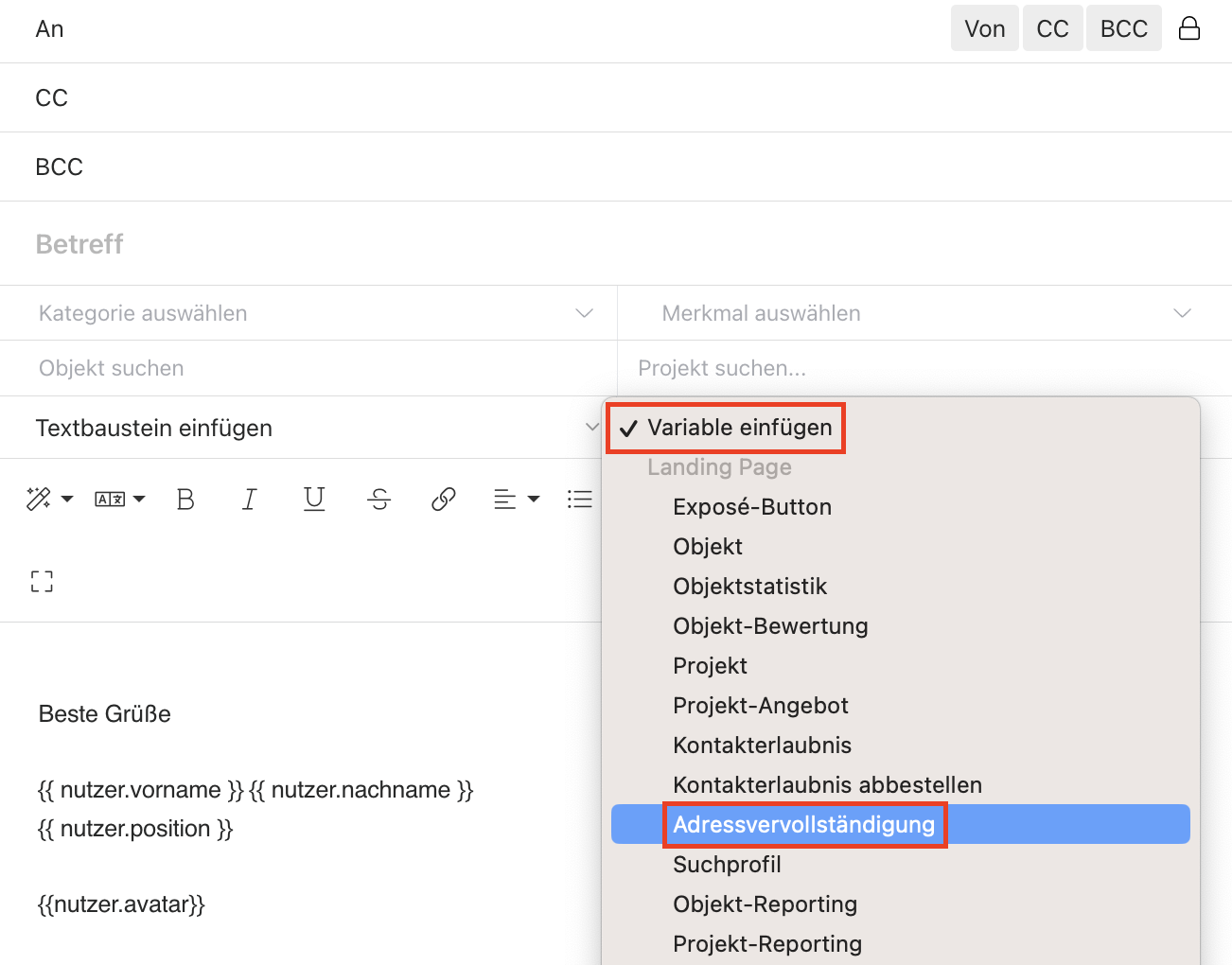Click the Von button

pos(984,28)
